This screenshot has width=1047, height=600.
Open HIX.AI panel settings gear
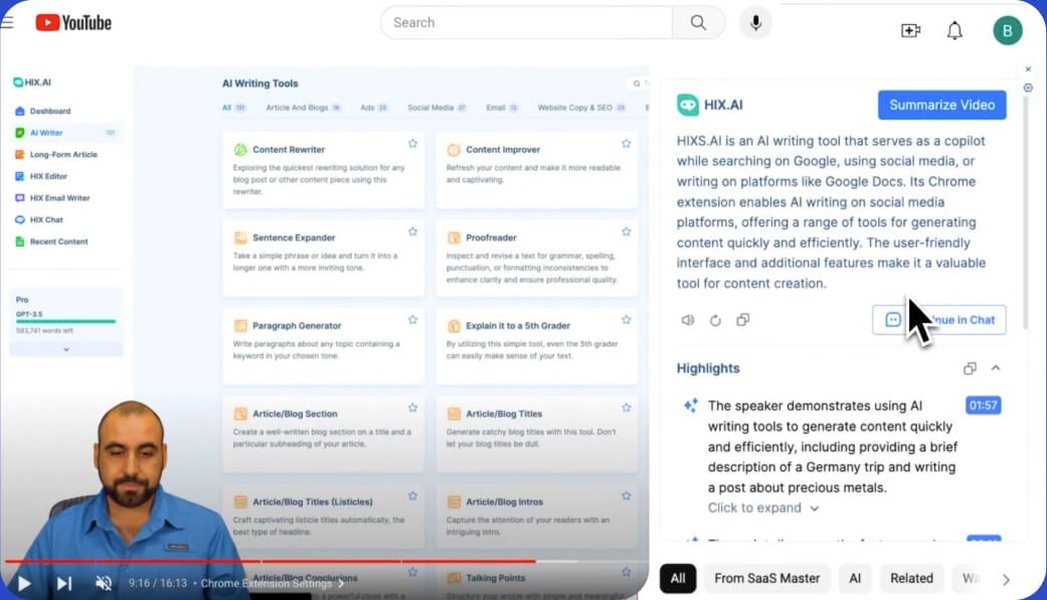click(x=1028, y=88)
